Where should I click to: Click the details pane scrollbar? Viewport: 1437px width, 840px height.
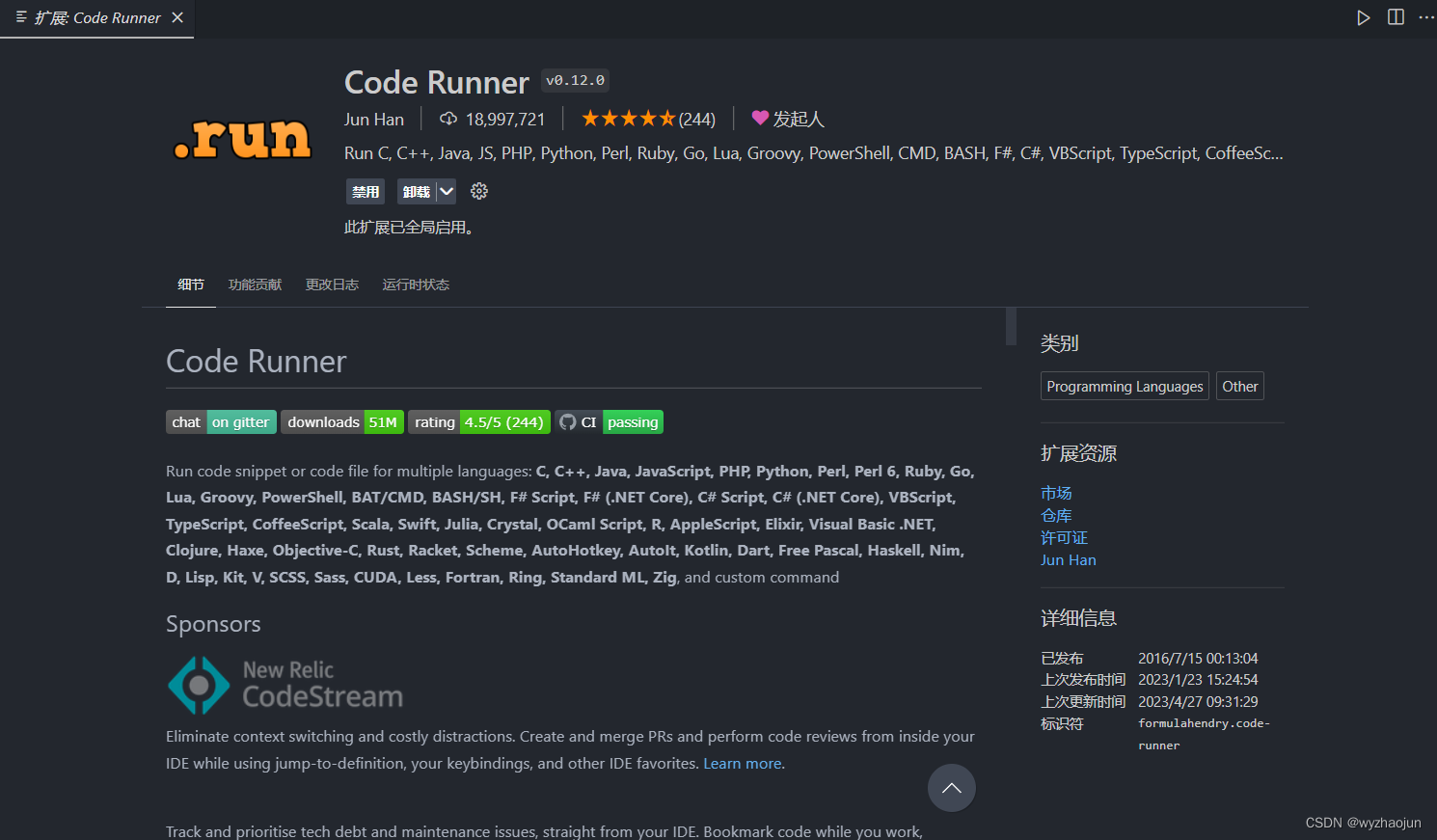pos(1011,326)
